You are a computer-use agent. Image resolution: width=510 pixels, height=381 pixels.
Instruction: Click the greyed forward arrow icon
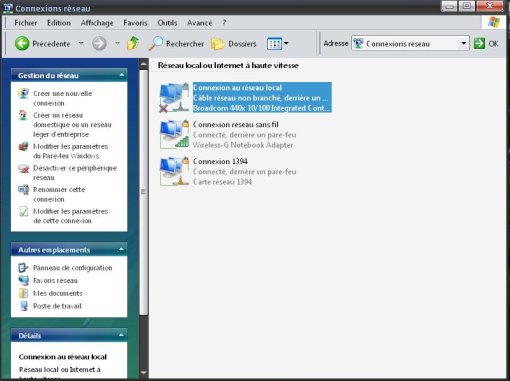coord(99,43)
